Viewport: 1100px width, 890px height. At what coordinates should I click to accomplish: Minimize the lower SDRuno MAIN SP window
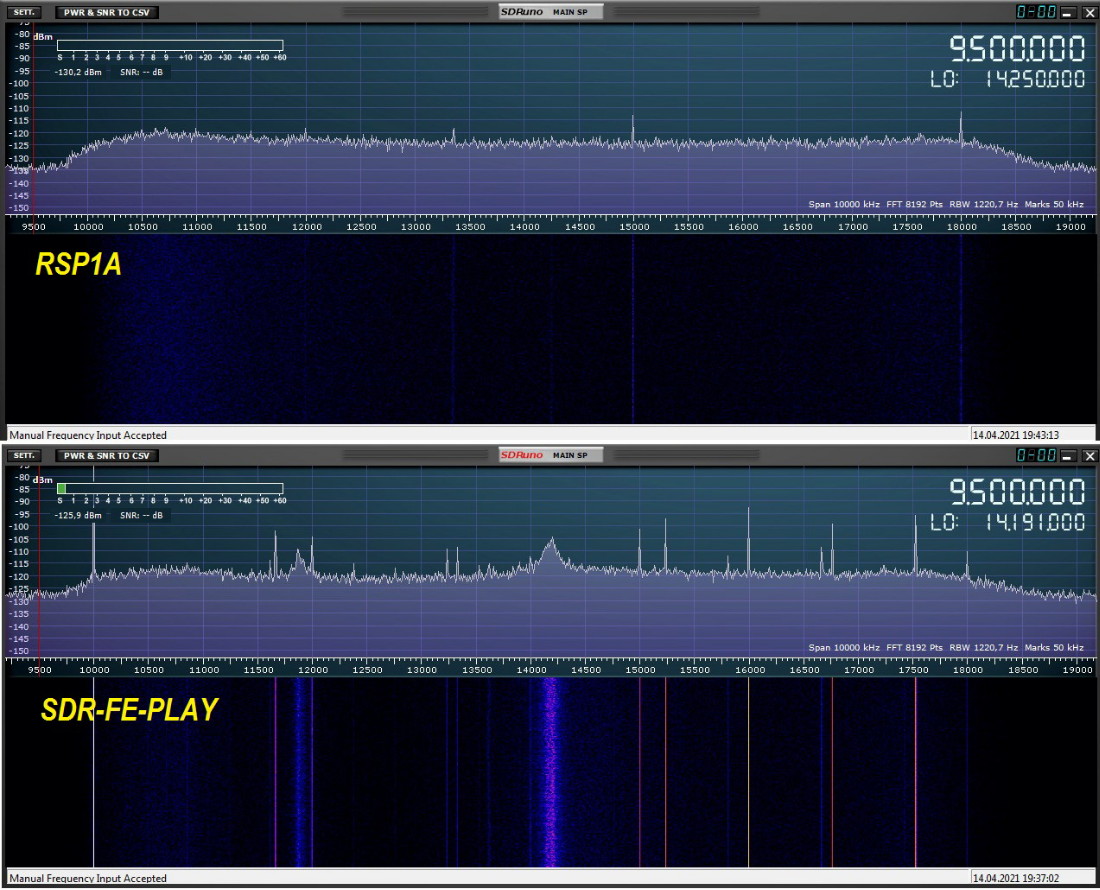coord(1068,456)
